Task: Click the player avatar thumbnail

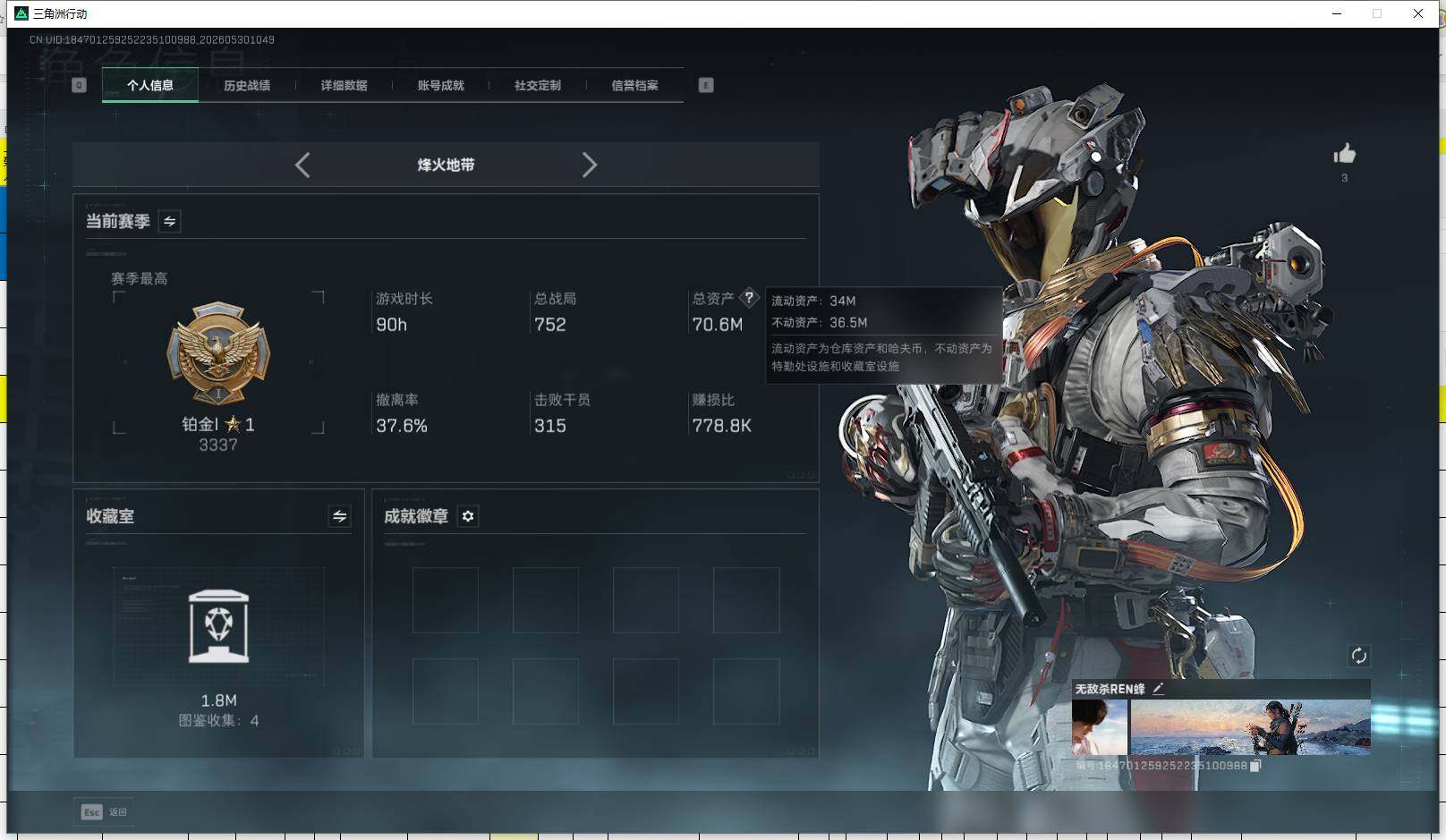Action: (x=1100, y=727)
